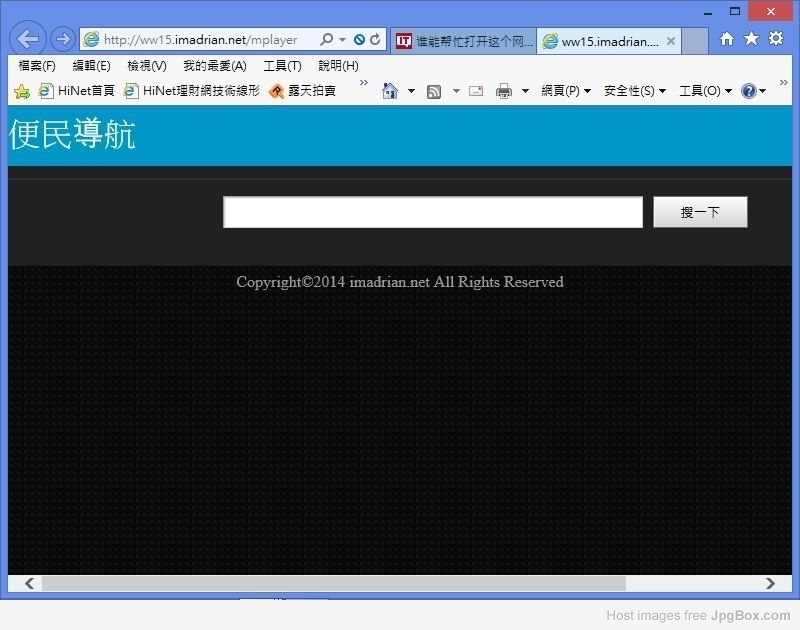This screenshot has width=800, height=630.
Task: Click the browser Back arrow button
Action: pos(28,39)
